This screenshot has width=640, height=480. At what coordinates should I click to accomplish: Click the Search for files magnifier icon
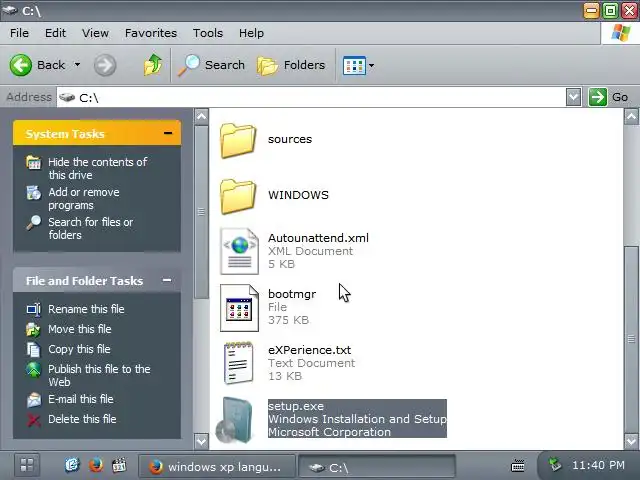[34, 222]
